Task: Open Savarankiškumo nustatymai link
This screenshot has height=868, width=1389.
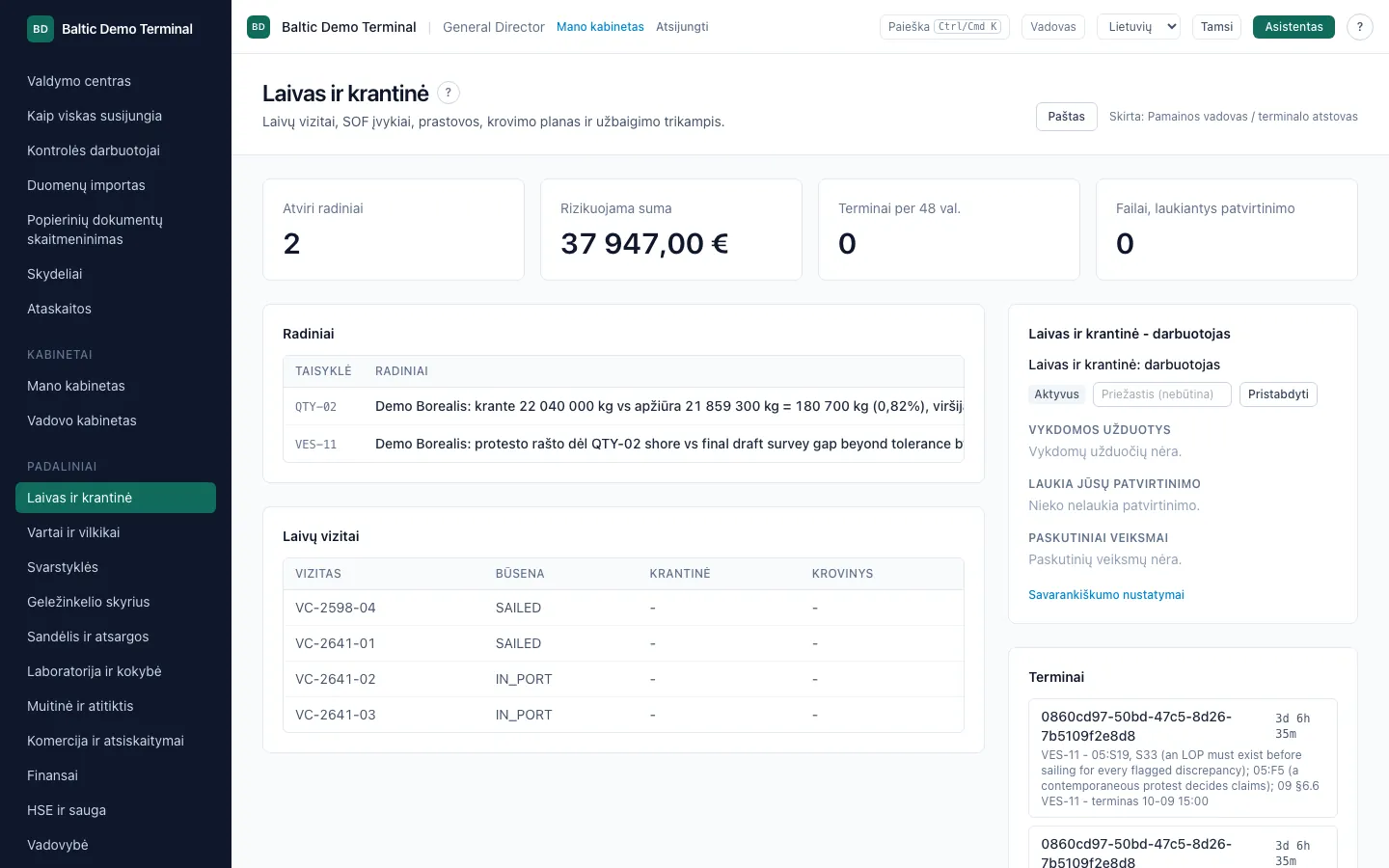Action: tap(1106, 595)
